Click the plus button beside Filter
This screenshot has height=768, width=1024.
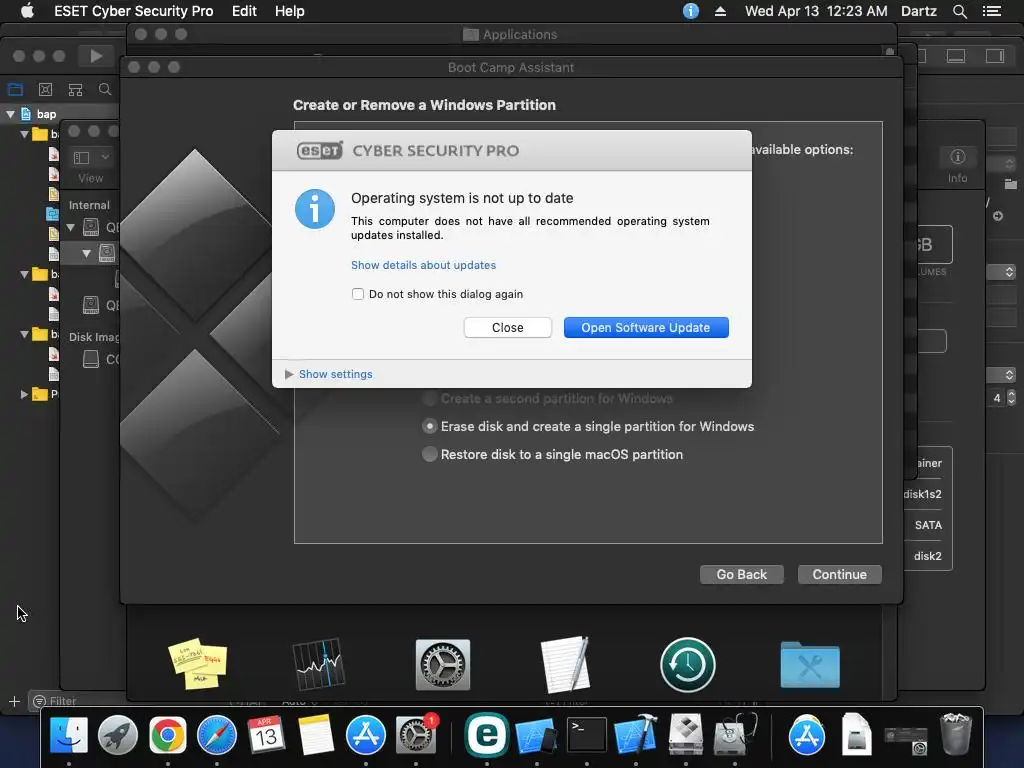coord(14,701)
